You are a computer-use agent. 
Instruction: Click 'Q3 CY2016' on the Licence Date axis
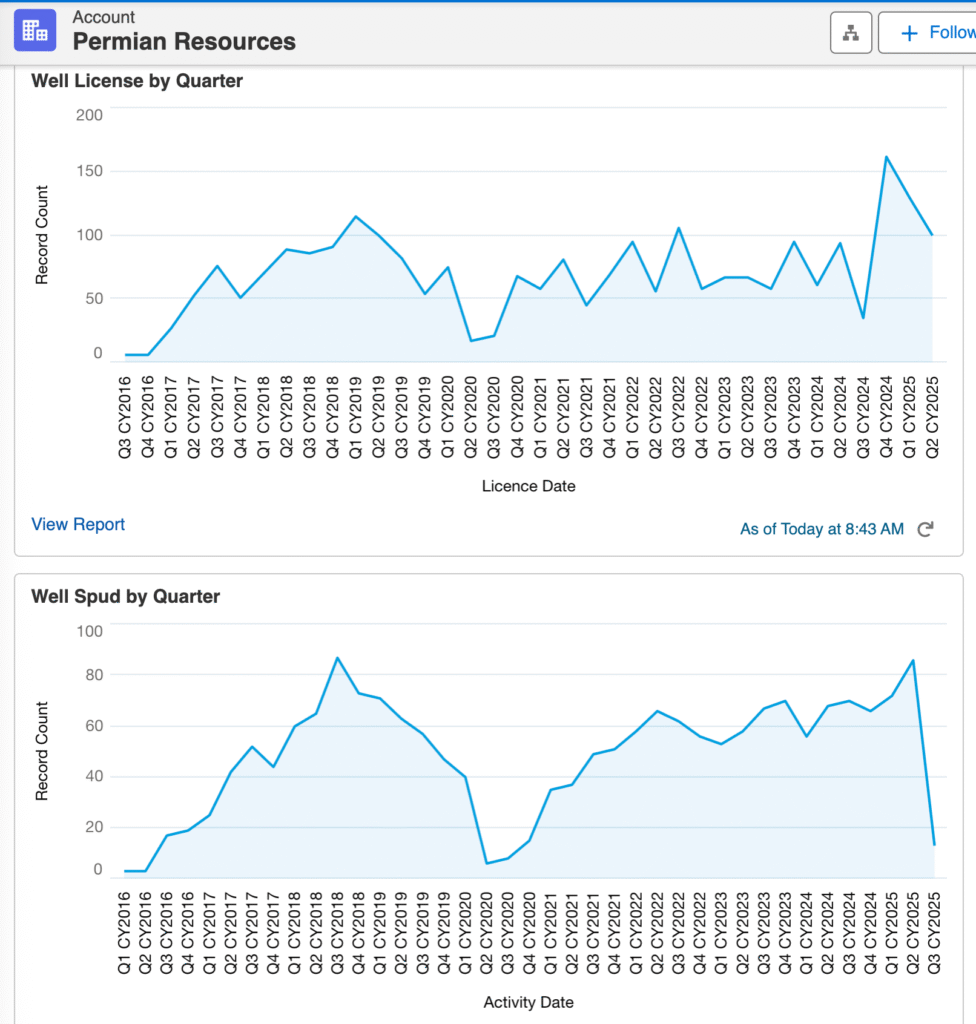pyautogui.click(x=125, y=417)
